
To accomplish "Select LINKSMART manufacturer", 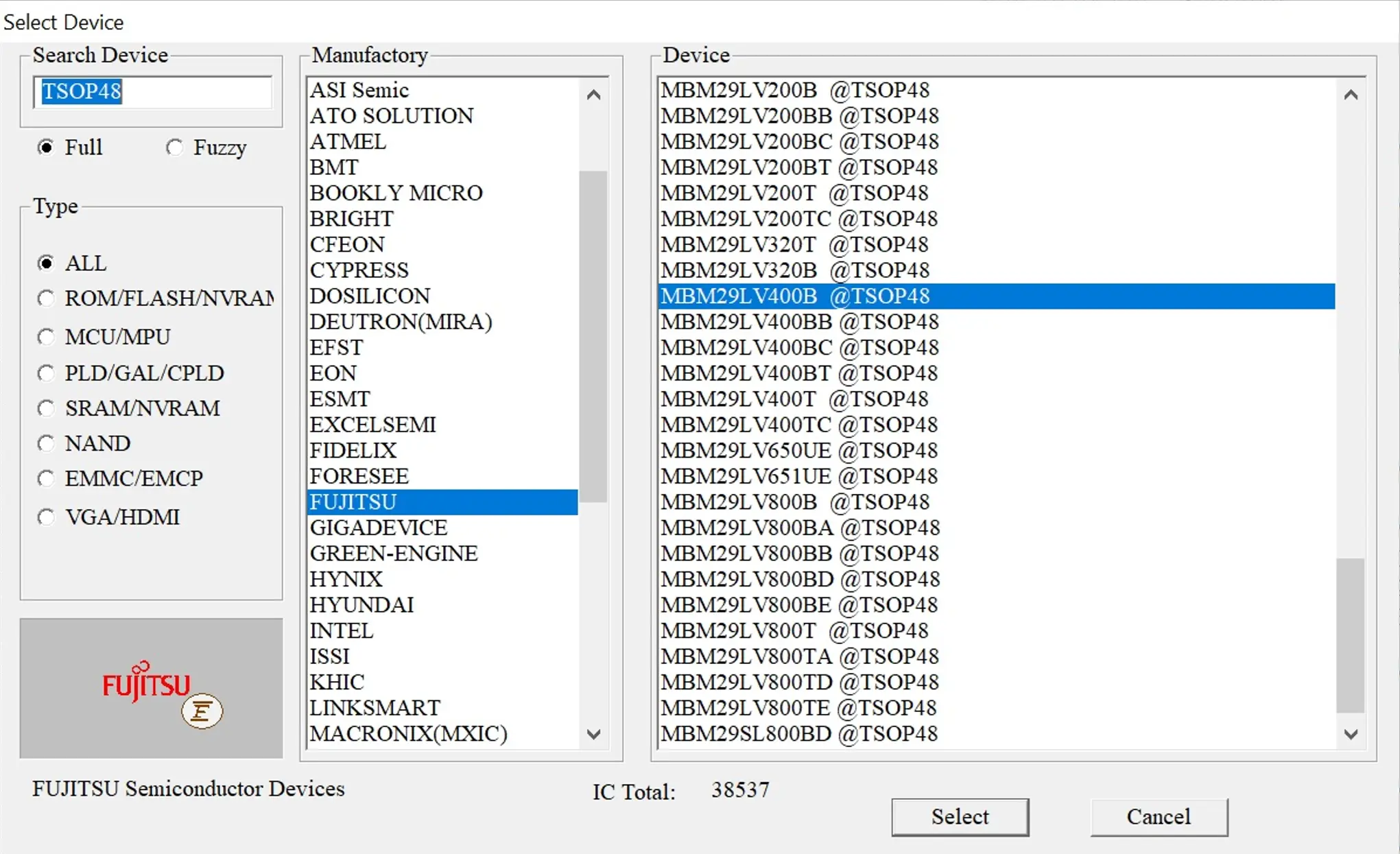I will tap(442, 708).
